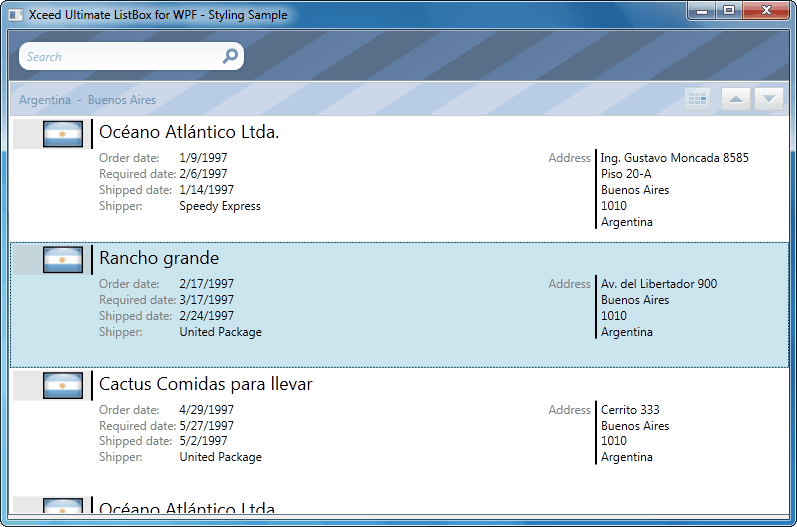Click the application icon in title bar
Screen dimensions: 797x527
(x=16, y=15)
